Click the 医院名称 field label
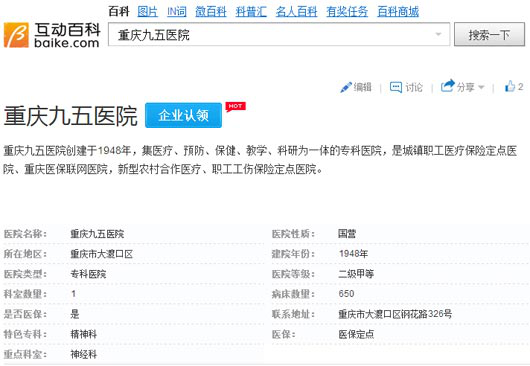This screenshot has height=366, width=530. point(25,234)
